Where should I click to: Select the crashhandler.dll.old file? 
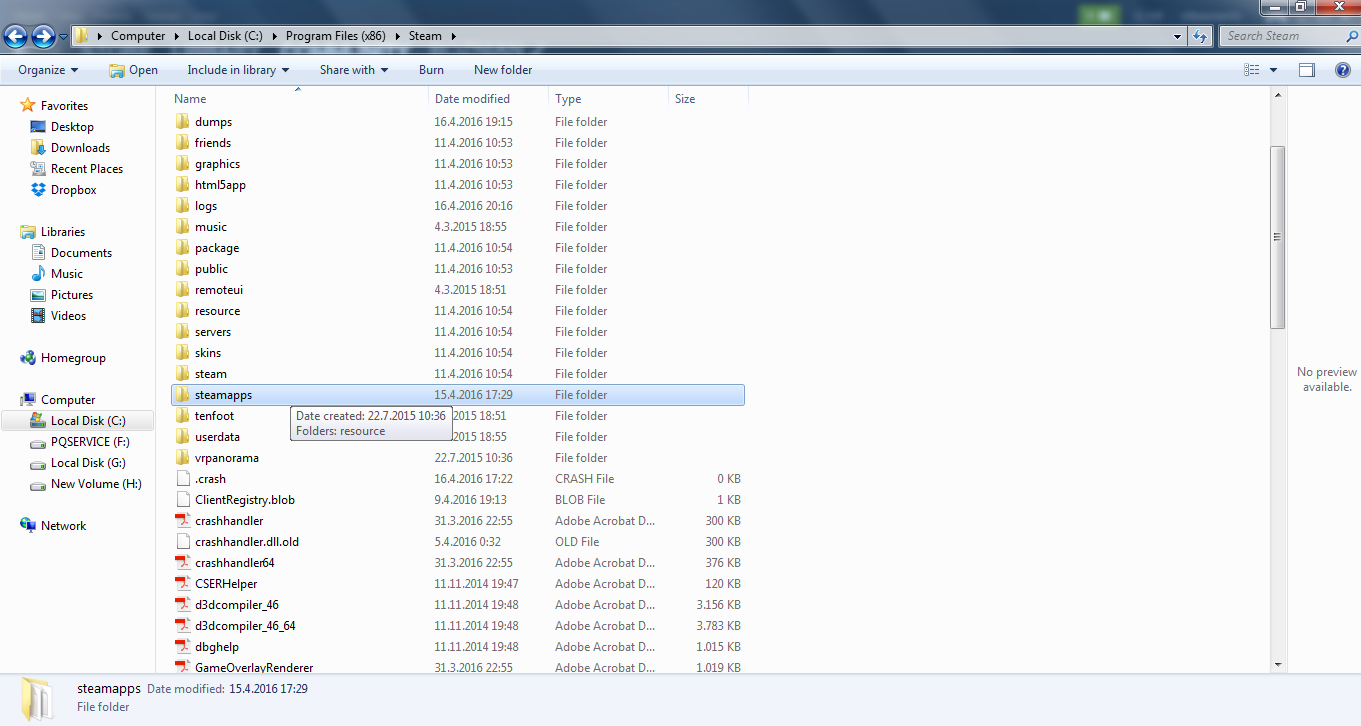pyautogui.click(x=457, y=542)
